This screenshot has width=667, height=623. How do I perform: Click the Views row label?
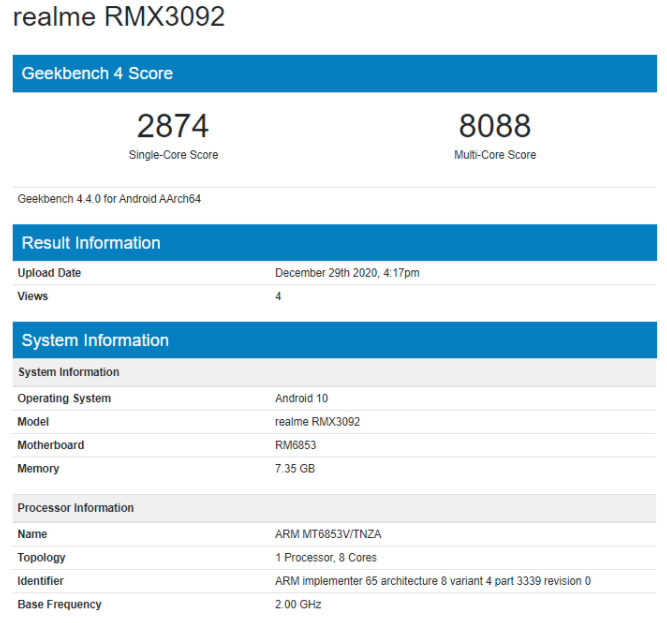(x=33, y=296)
